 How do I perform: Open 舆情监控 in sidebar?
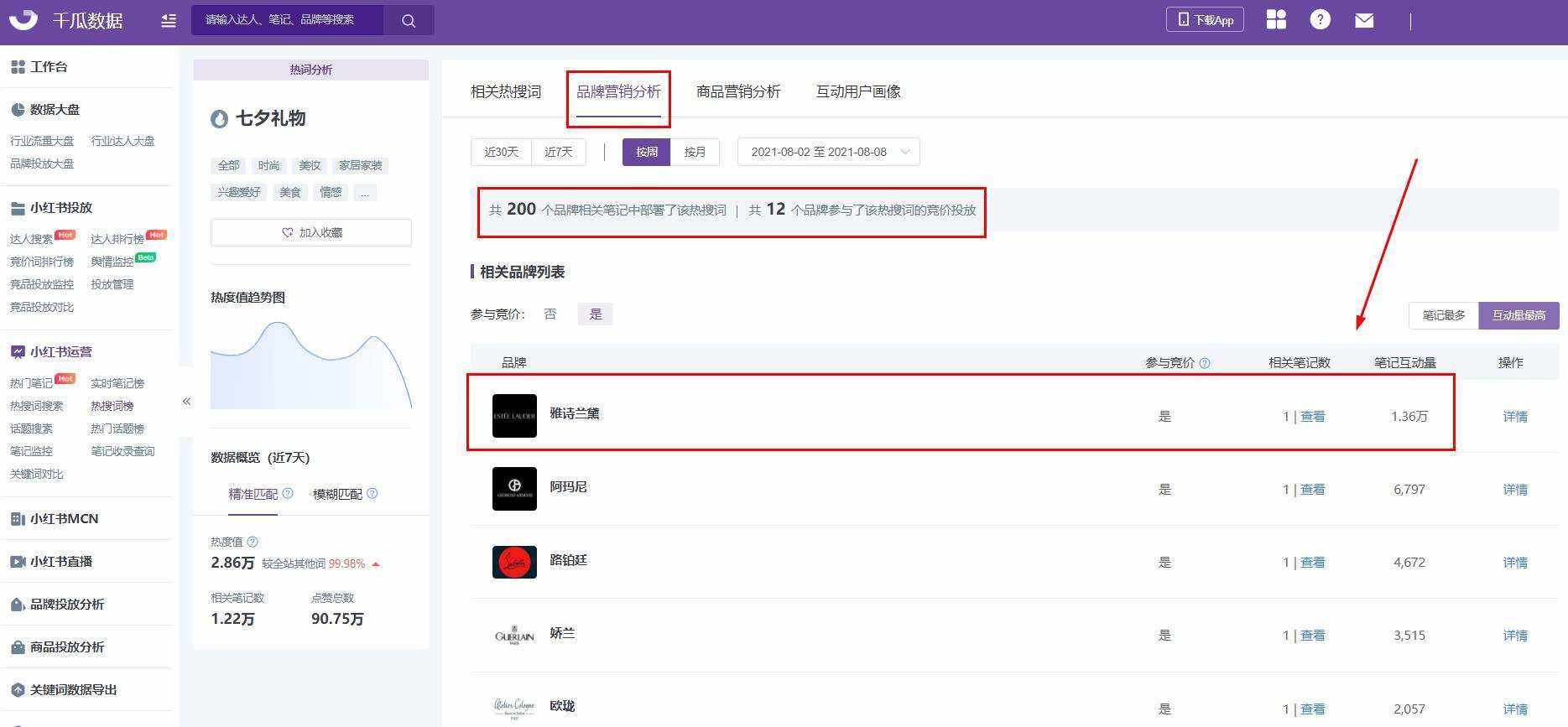(x=112, y=262)
